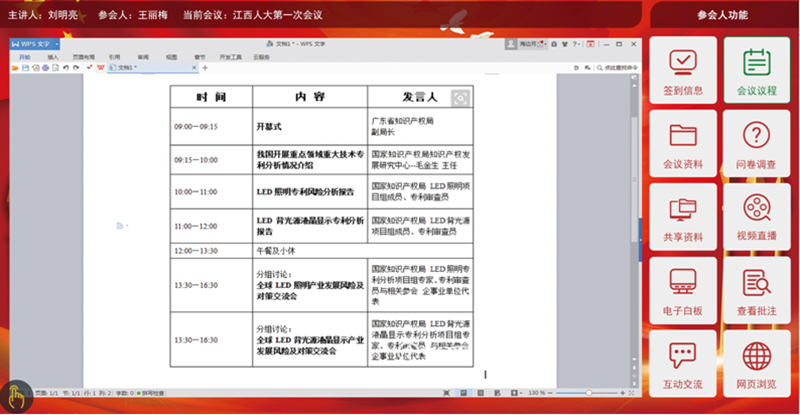The height and width of the screenshot is (415, 800).
Task: Open 会议议程 meeting agenda
Action: pos(756,70)
